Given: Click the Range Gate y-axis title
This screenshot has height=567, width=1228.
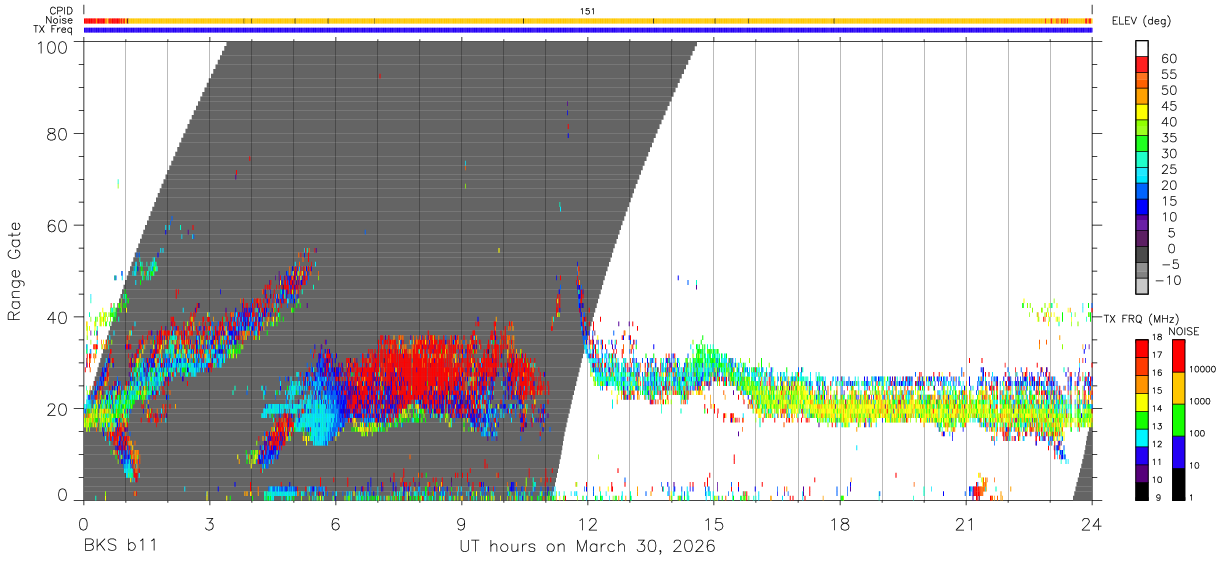Looking at the screenshot, I should pyautogui.click(x=15, y=272).
